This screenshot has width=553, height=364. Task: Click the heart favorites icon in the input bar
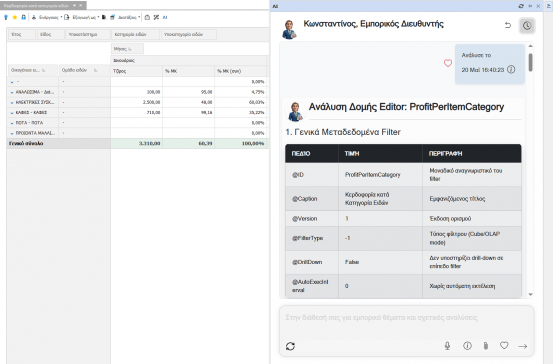(x=504, y=346)
